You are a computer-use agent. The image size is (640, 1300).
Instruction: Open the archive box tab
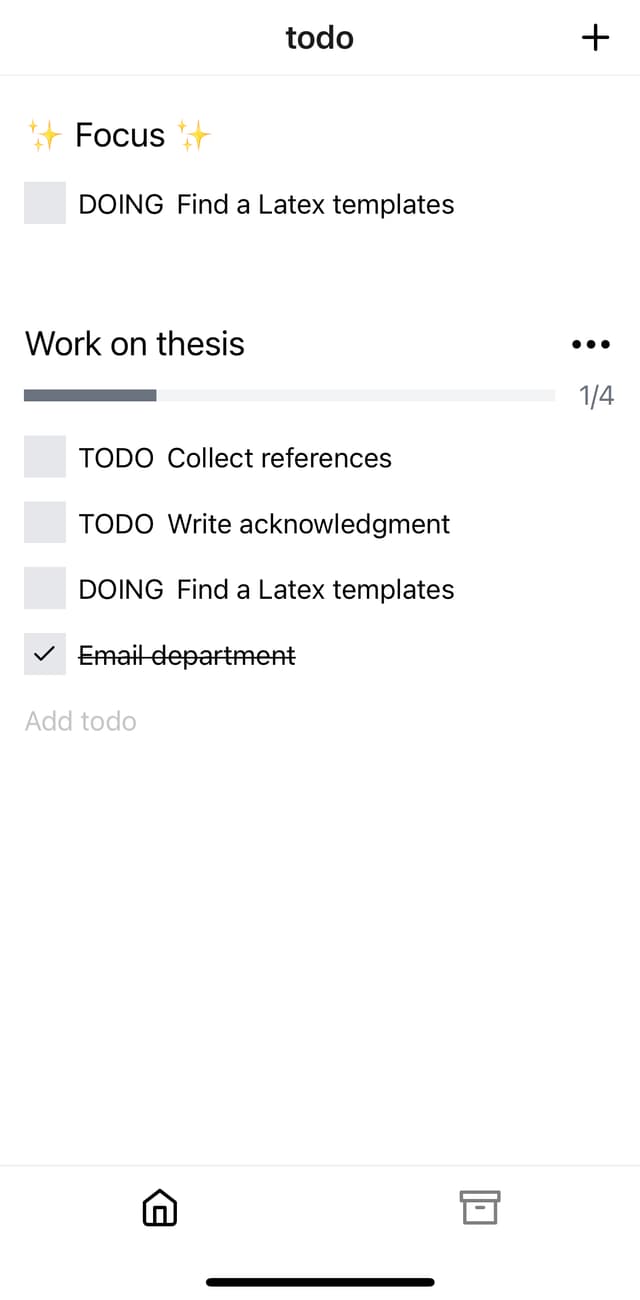click(480, 1208)
